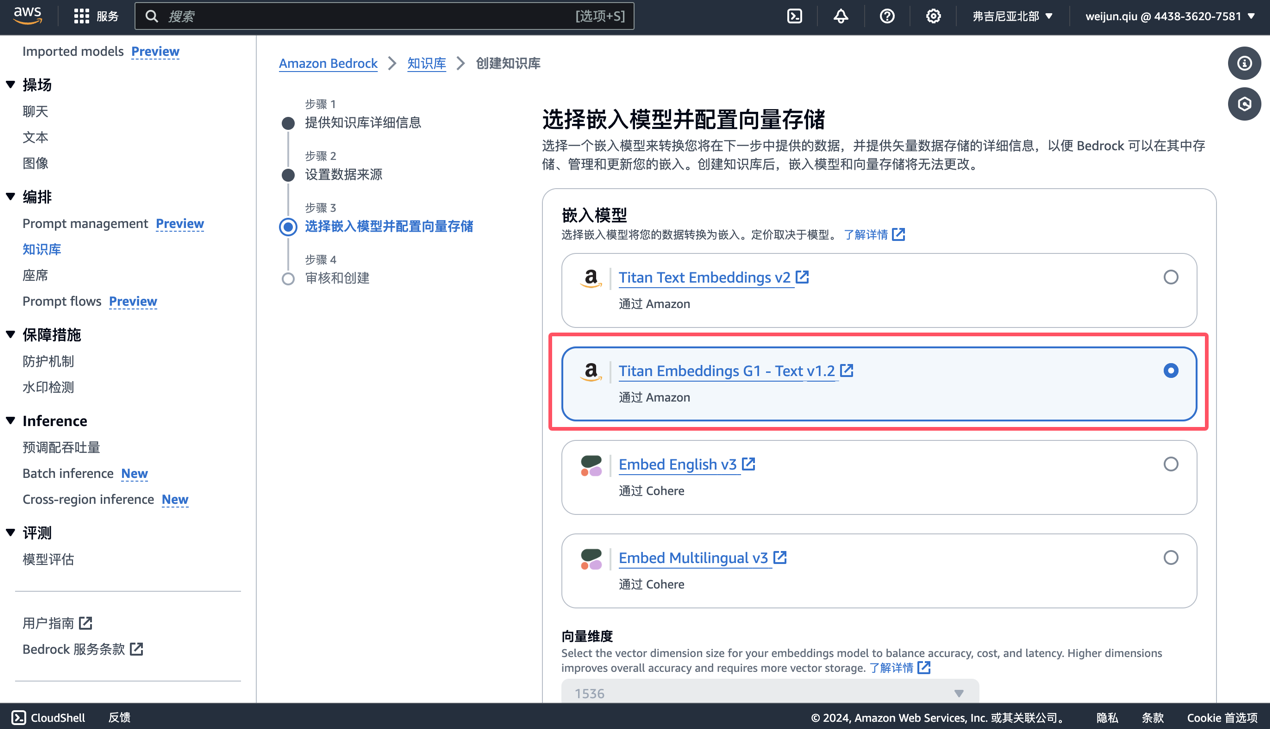Screen dimensions: 1270x729
Task: Click external link icon beside 用户指南
Action: click(x=86, y=623)
